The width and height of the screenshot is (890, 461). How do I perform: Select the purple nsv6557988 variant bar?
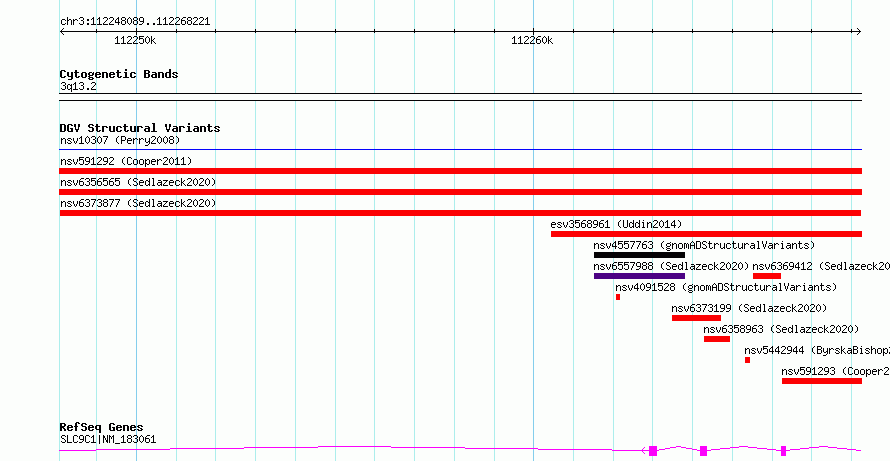[x=640, y=276]
